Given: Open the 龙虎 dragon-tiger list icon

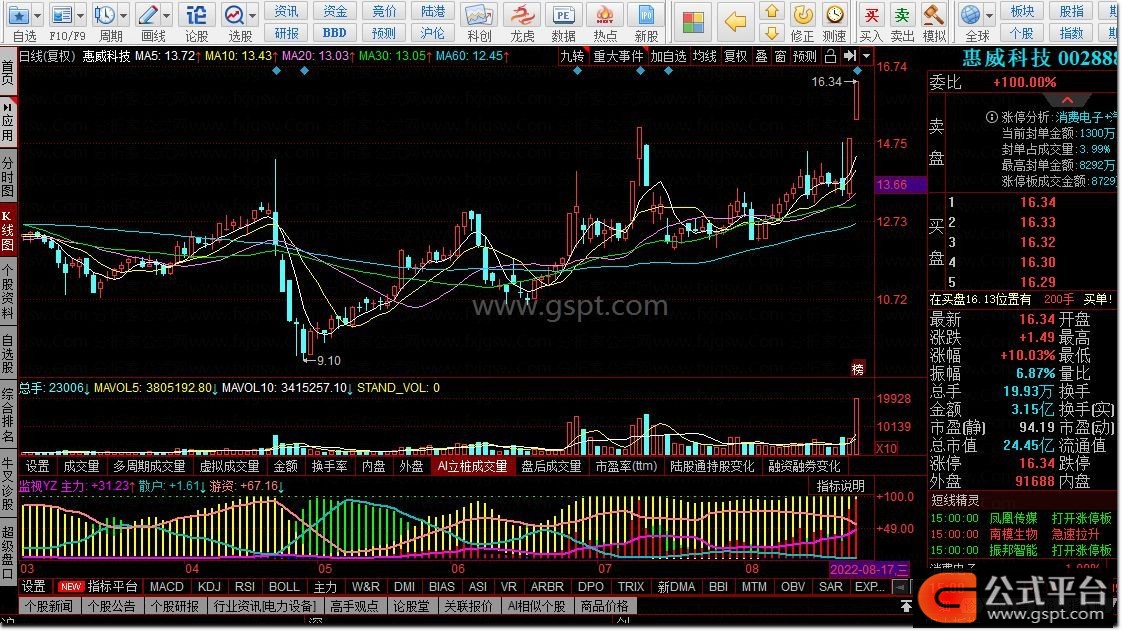Looking at the screenshot, I should click(x=521, y=15).
